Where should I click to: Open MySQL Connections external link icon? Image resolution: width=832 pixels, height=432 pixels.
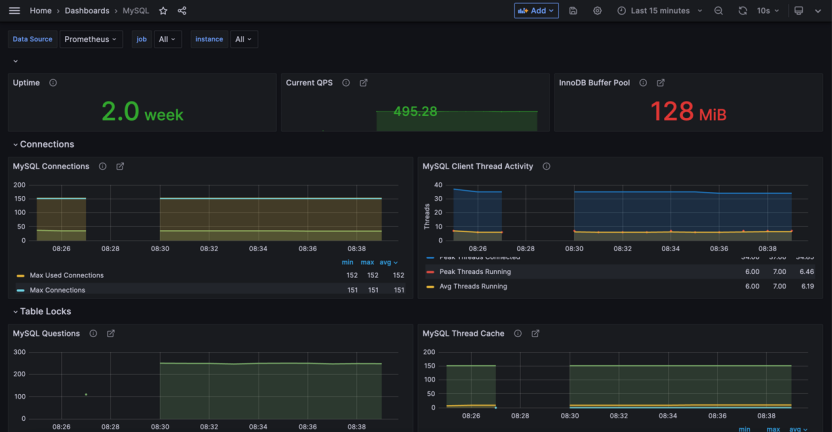coord(120,166)
